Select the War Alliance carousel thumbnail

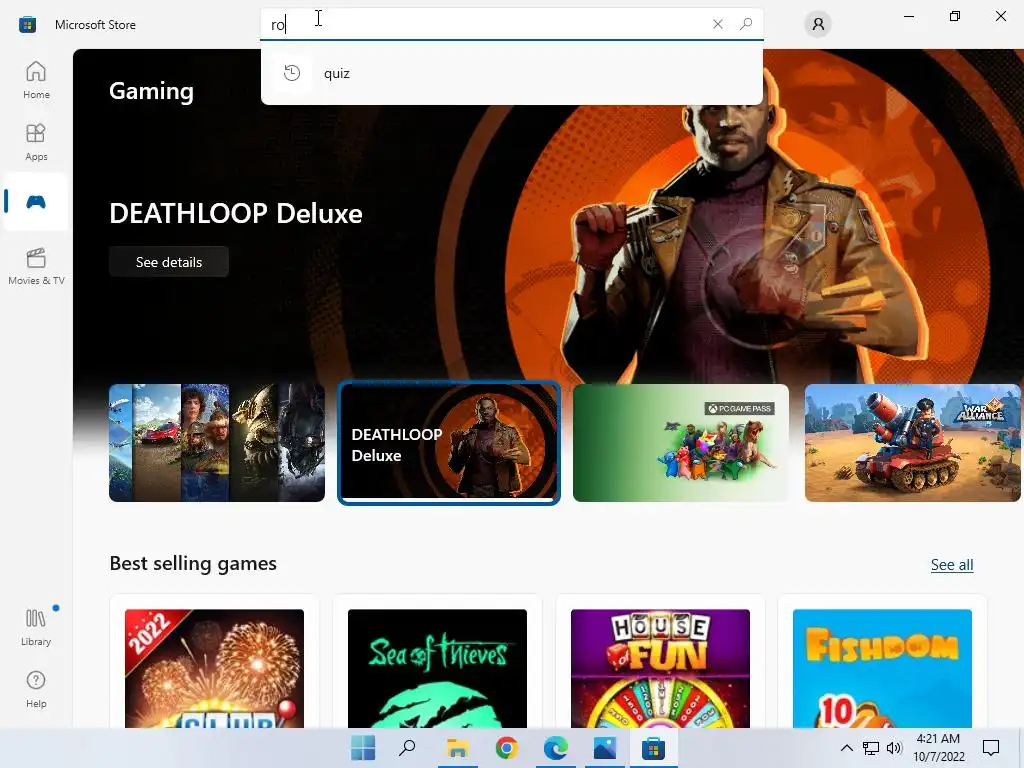pos(912,443)
